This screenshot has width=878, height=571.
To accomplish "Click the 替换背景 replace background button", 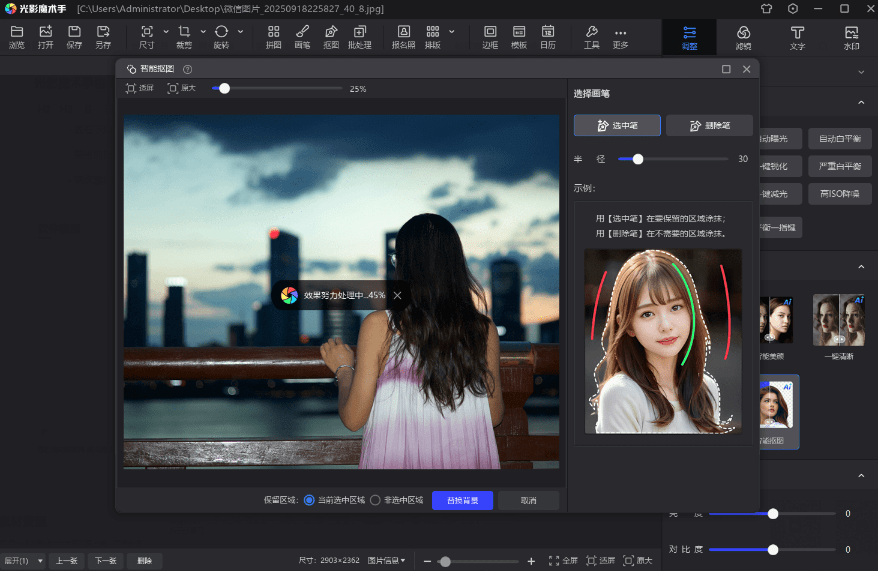I will pos(462,500).
